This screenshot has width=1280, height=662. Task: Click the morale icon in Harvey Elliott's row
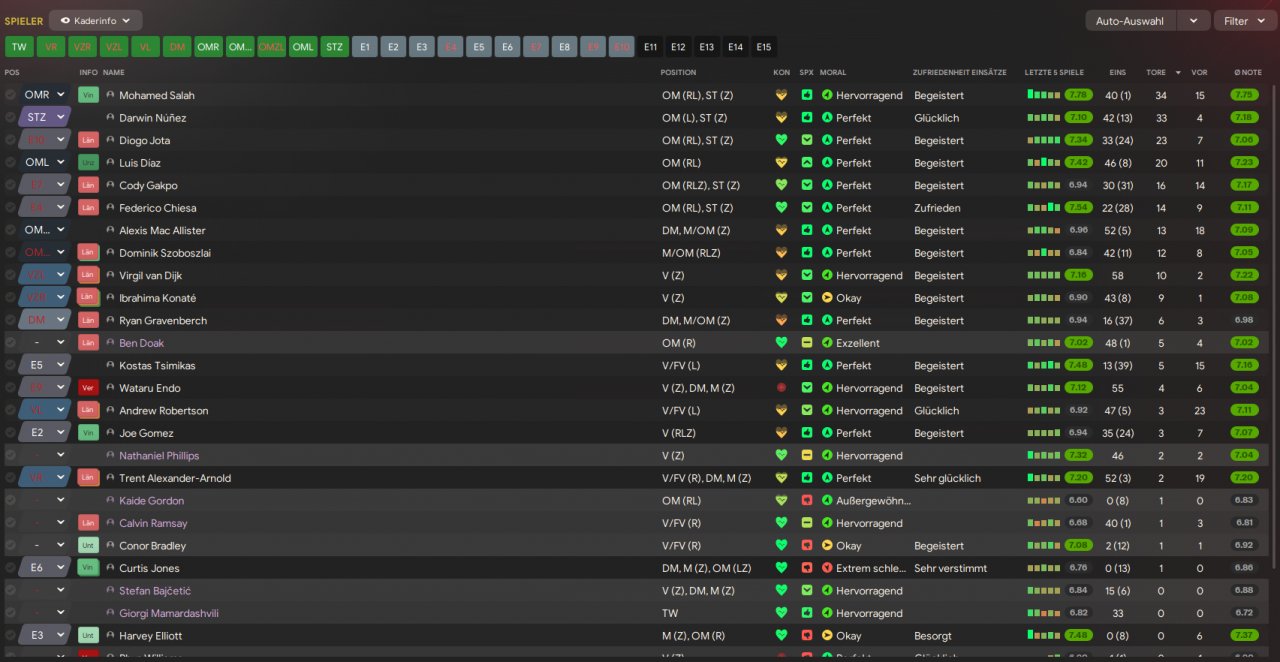click(x=827, y=636)
